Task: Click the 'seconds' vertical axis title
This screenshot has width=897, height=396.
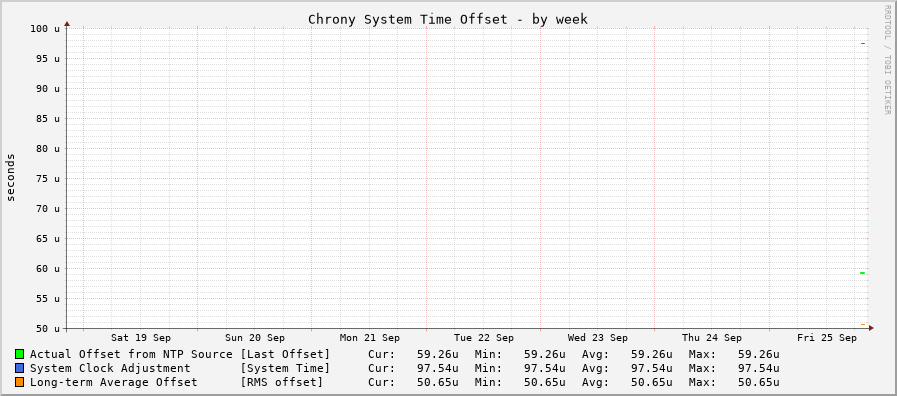Action: [x=10, y=177]
